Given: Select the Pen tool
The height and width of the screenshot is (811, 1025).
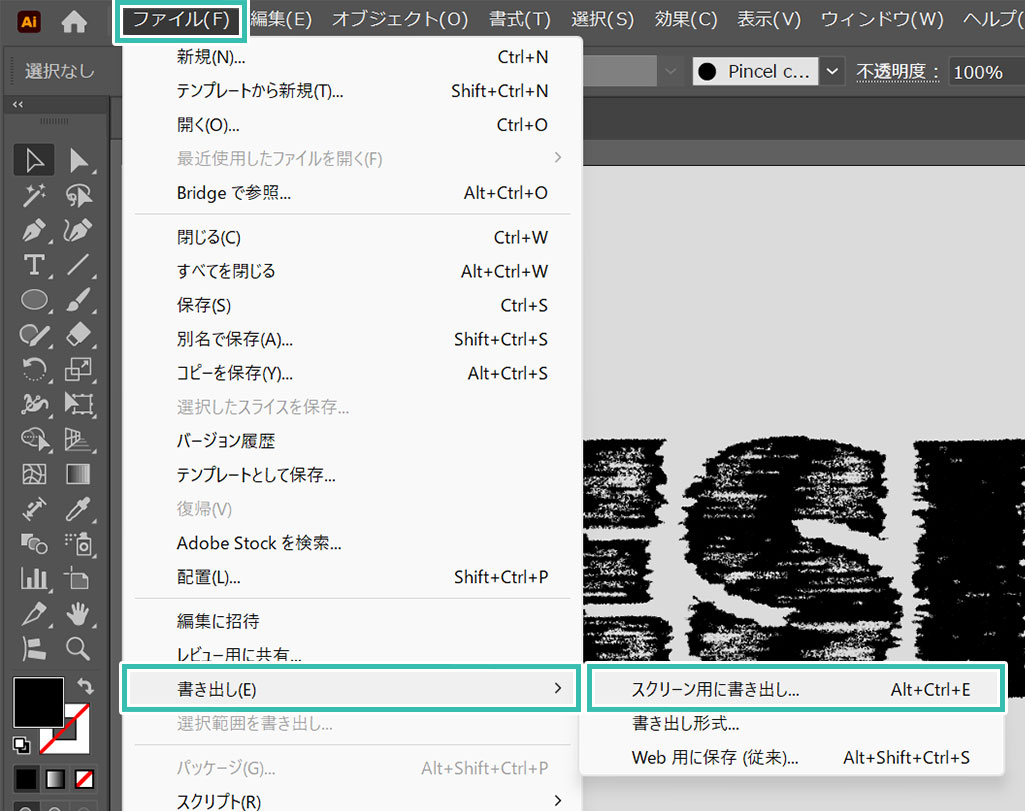Looking at the screenshot, I should point(34,230).
